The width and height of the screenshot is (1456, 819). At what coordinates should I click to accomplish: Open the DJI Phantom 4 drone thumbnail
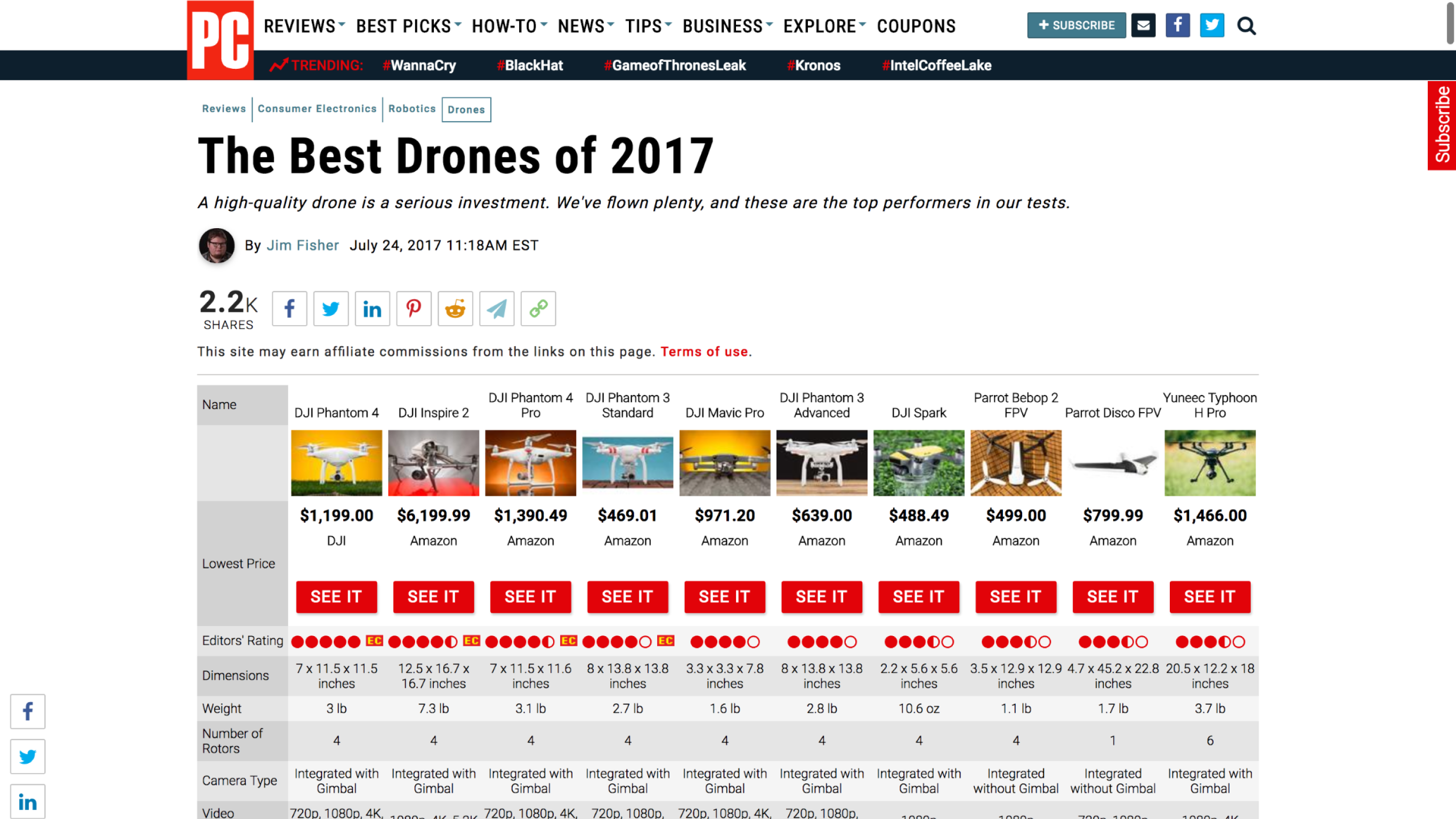pyautogui.click(x=336, y=463)
